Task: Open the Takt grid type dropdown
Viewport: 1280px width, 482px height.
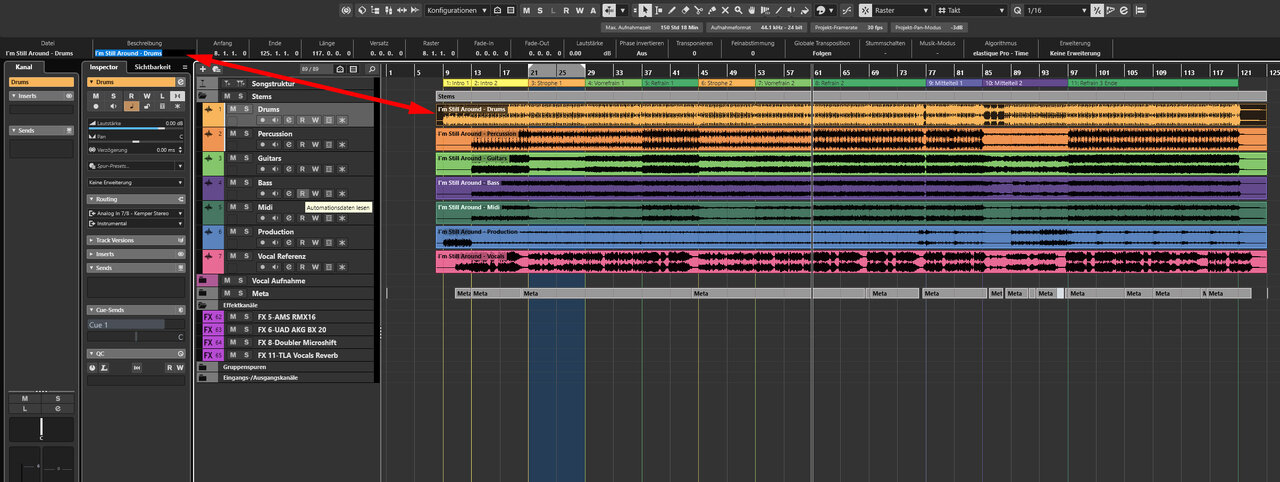Action: 971,10
